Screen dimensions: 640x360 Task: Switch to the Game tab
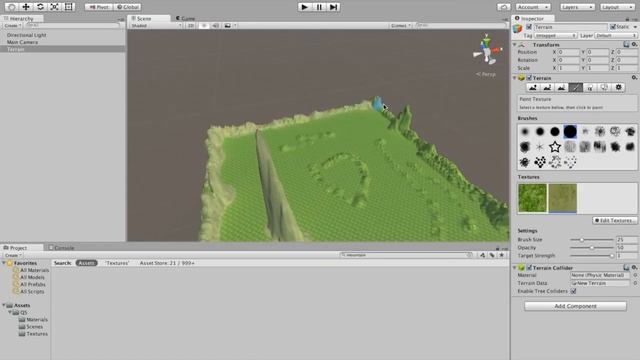[186, 18]
